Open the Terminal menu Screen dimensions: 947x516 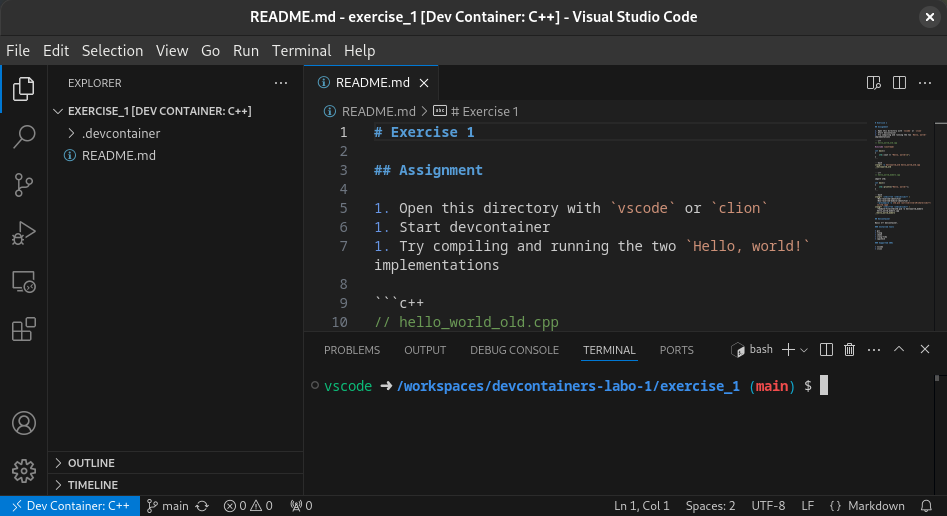[301, 50]
